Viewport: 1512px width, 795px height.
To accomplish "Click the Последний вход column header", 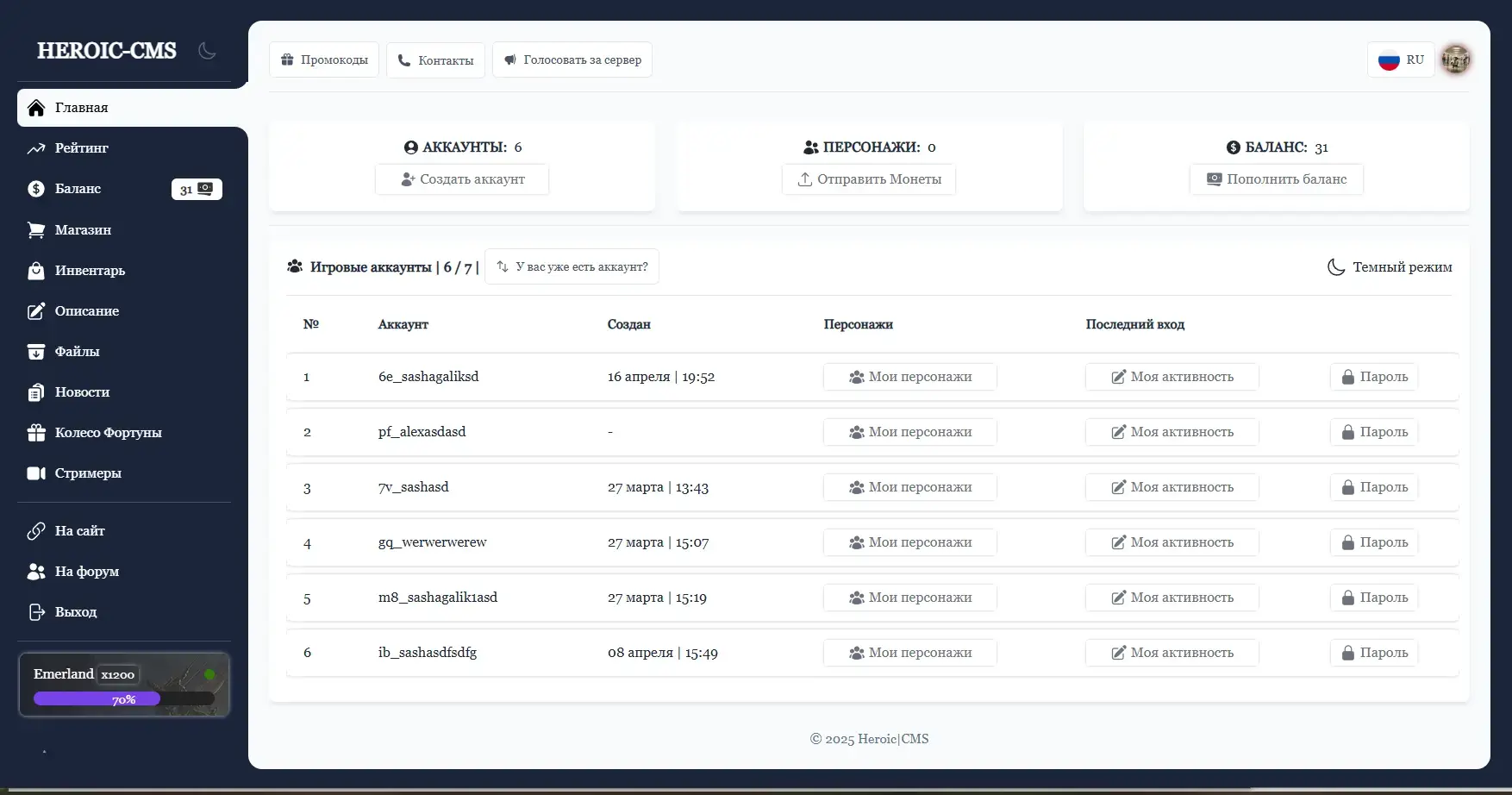I will click(x=1135, y=324).
